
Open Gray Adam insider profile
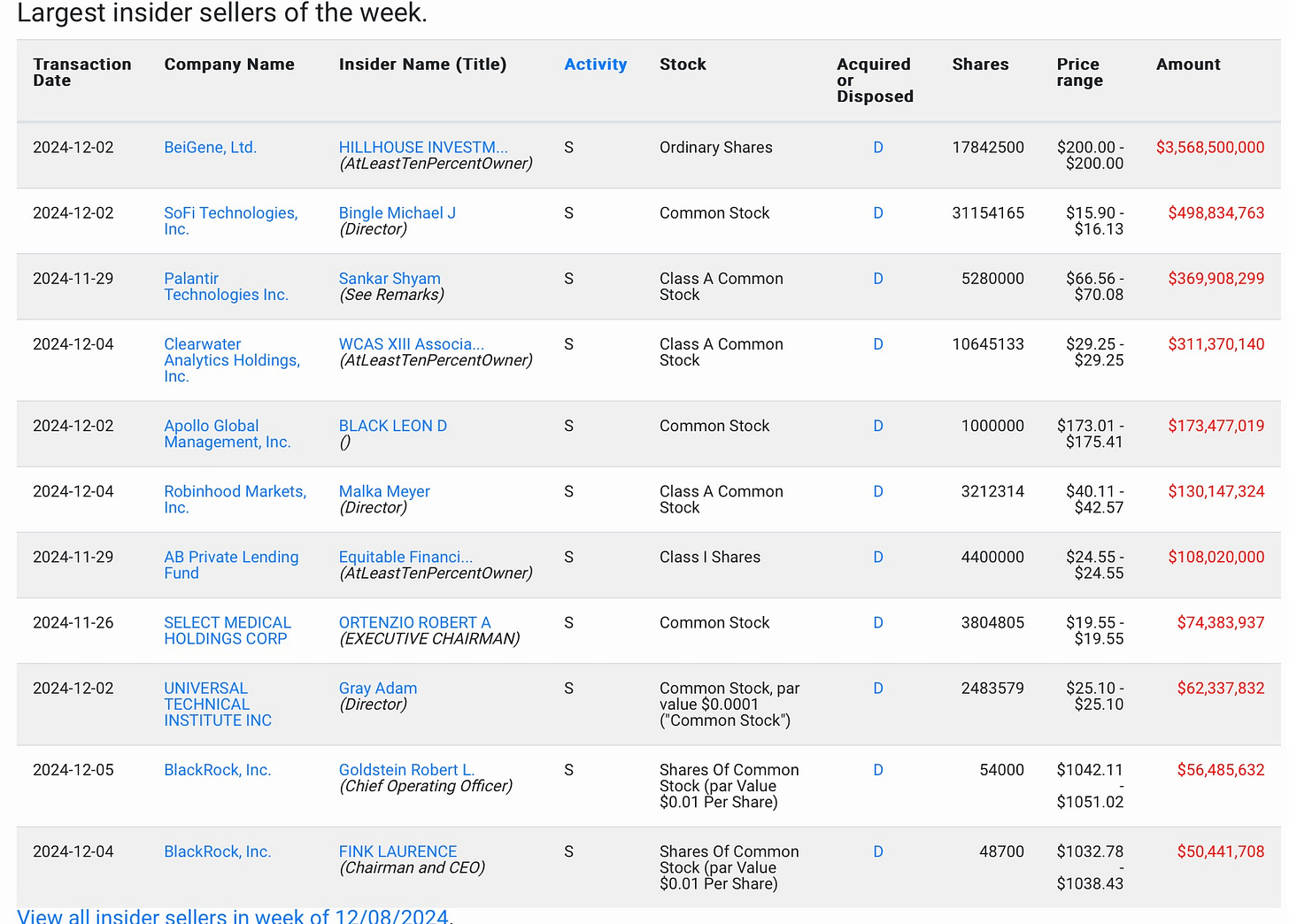[x=378, y=689]
